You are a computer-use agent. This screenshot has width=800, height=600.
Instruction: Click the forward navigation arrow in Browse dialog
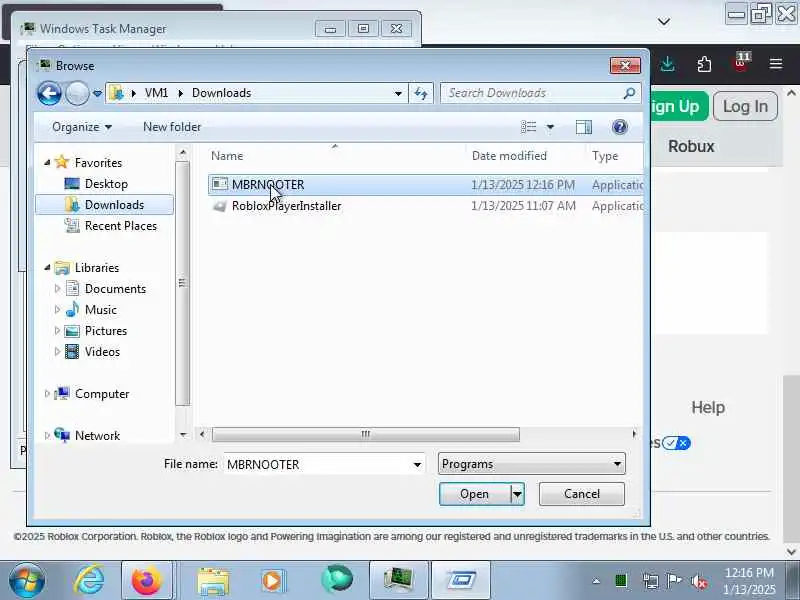tap(77, 93)
